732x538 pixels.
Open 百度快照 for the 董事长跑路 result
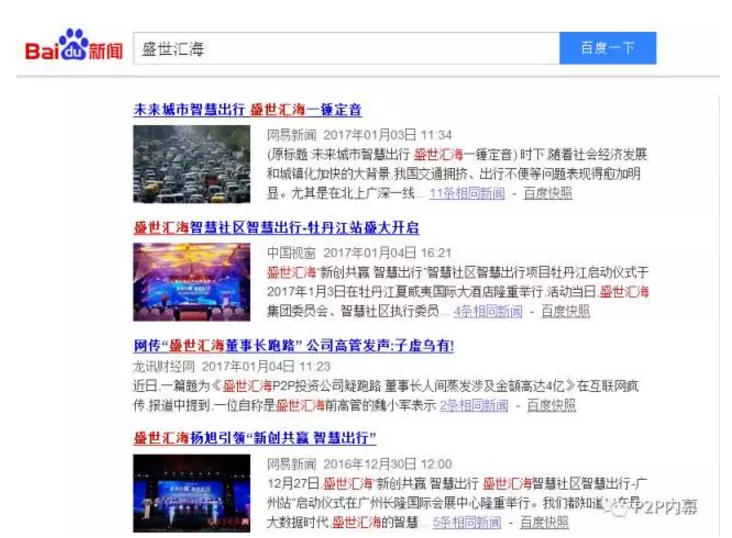click(x=551, y=405)
